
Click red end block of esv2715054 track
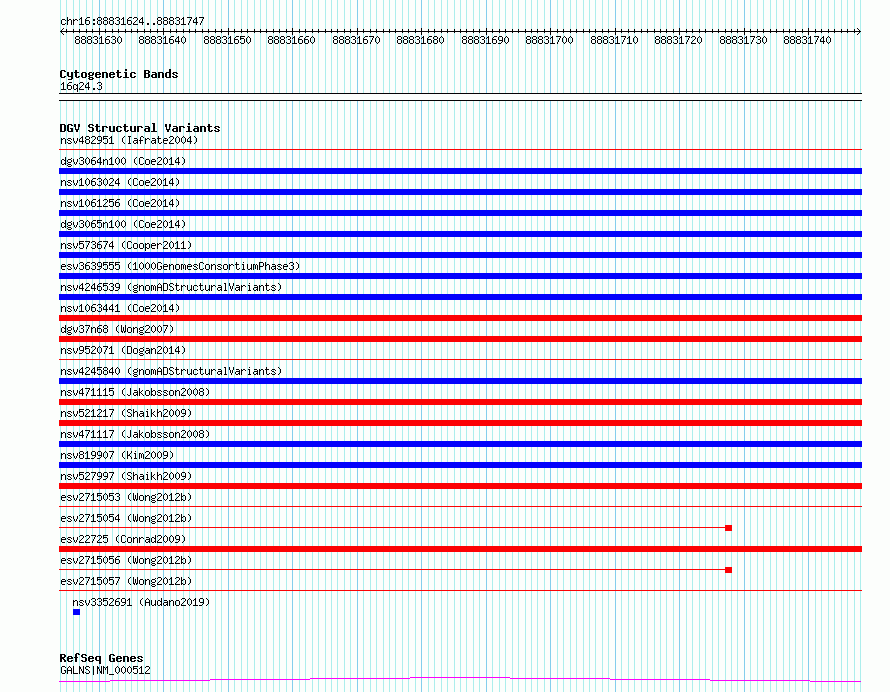729,528
